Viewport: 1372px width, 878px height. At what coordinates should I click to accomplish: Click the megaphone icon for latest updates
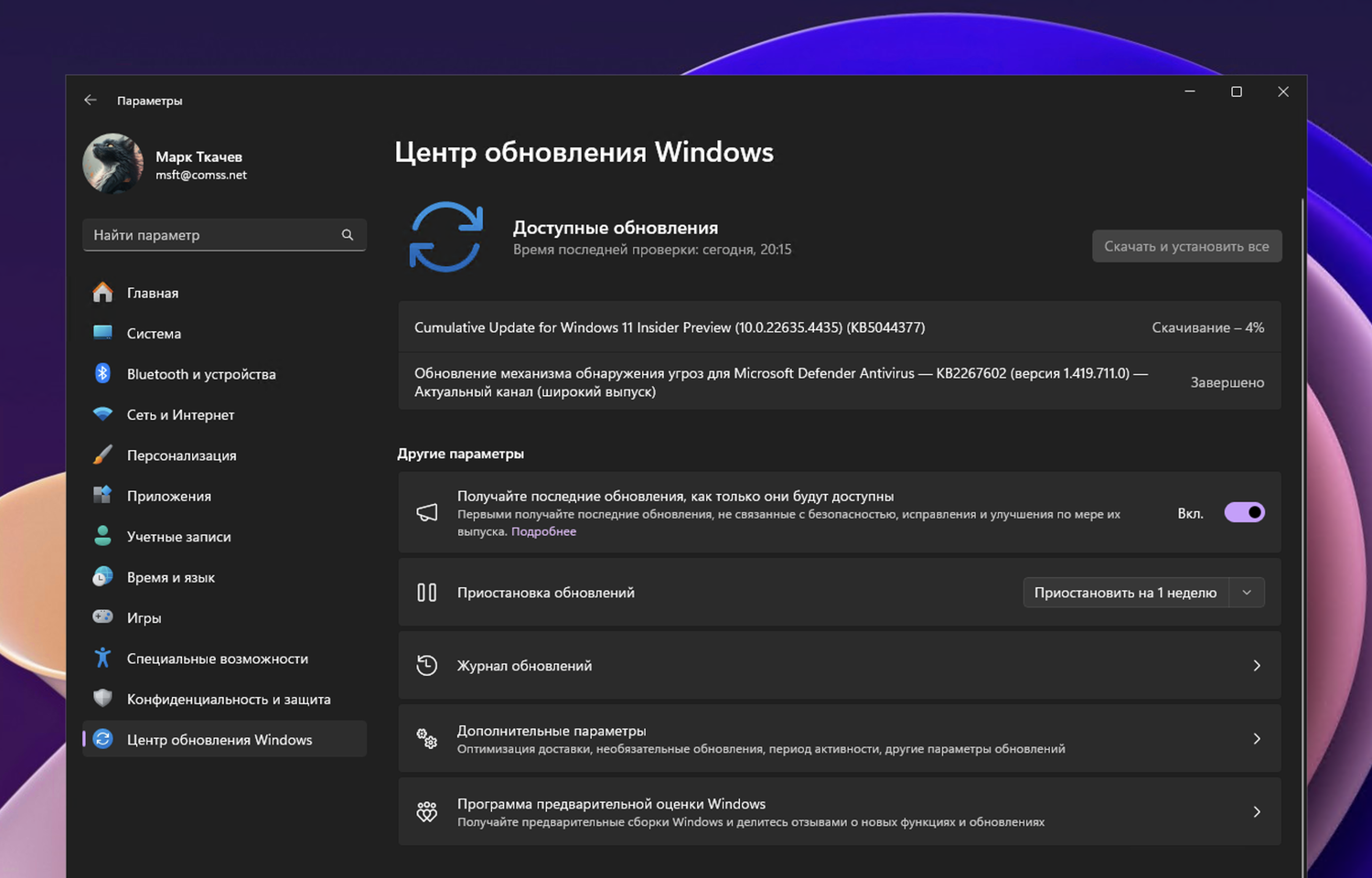coord(427,512)
